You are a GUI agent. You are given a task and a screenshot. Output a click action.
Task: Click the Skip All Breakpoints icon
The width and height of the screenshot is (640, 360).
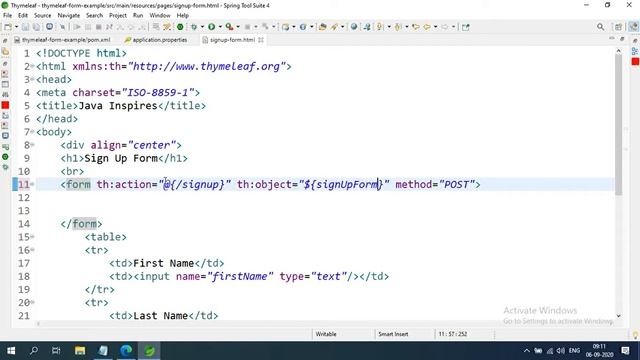[62, 27]
